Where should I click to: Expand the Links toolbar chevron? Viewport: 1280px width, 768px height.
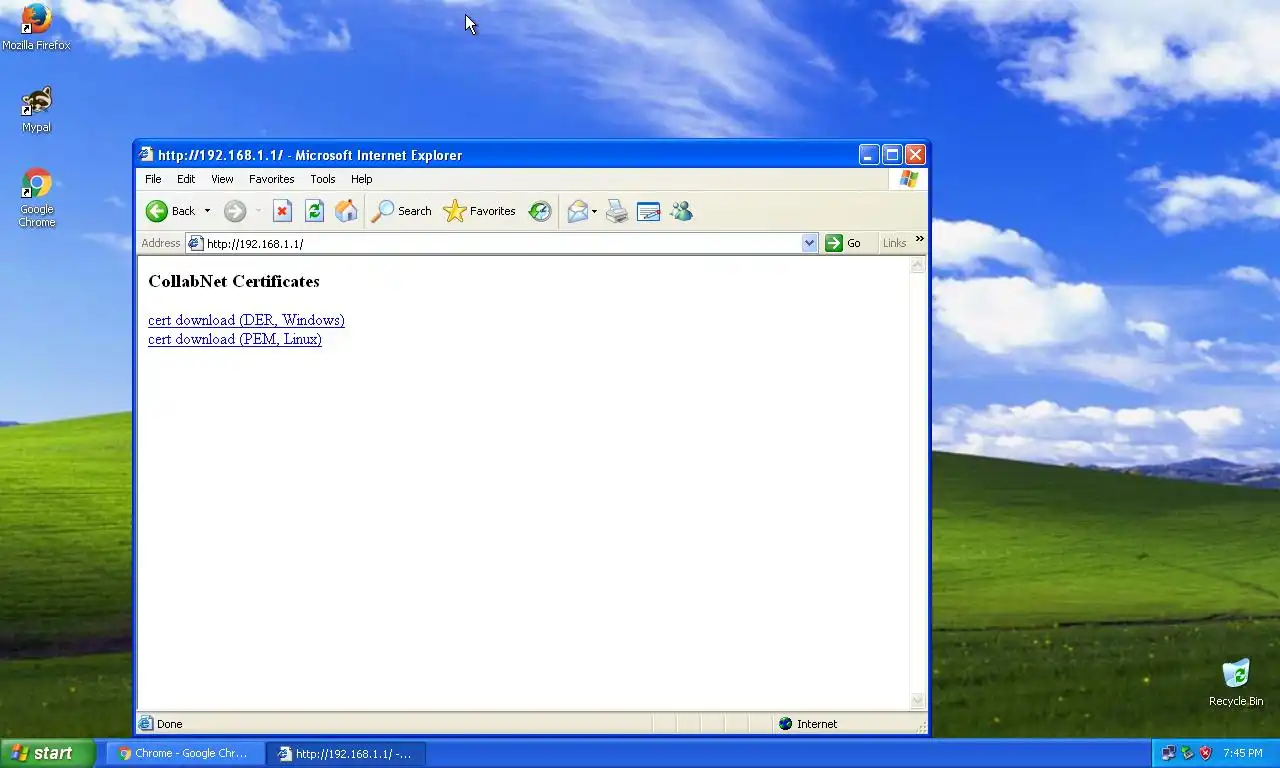[x=919, y=240]
